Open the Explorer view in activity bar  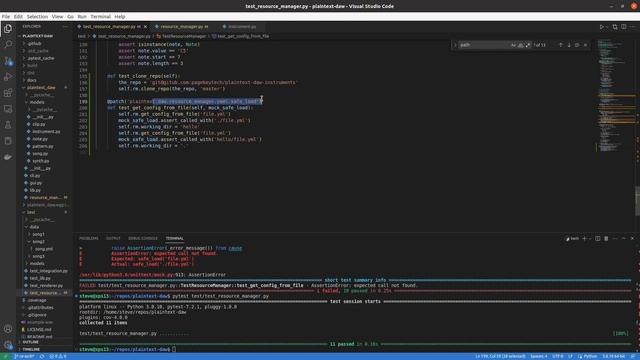point(8,29)
